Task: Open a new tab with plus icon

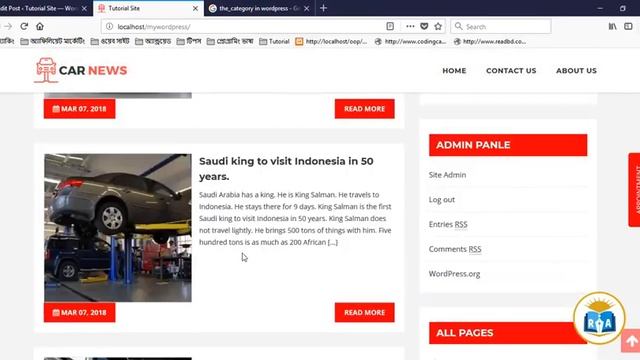Action: [x=324, y=8]
